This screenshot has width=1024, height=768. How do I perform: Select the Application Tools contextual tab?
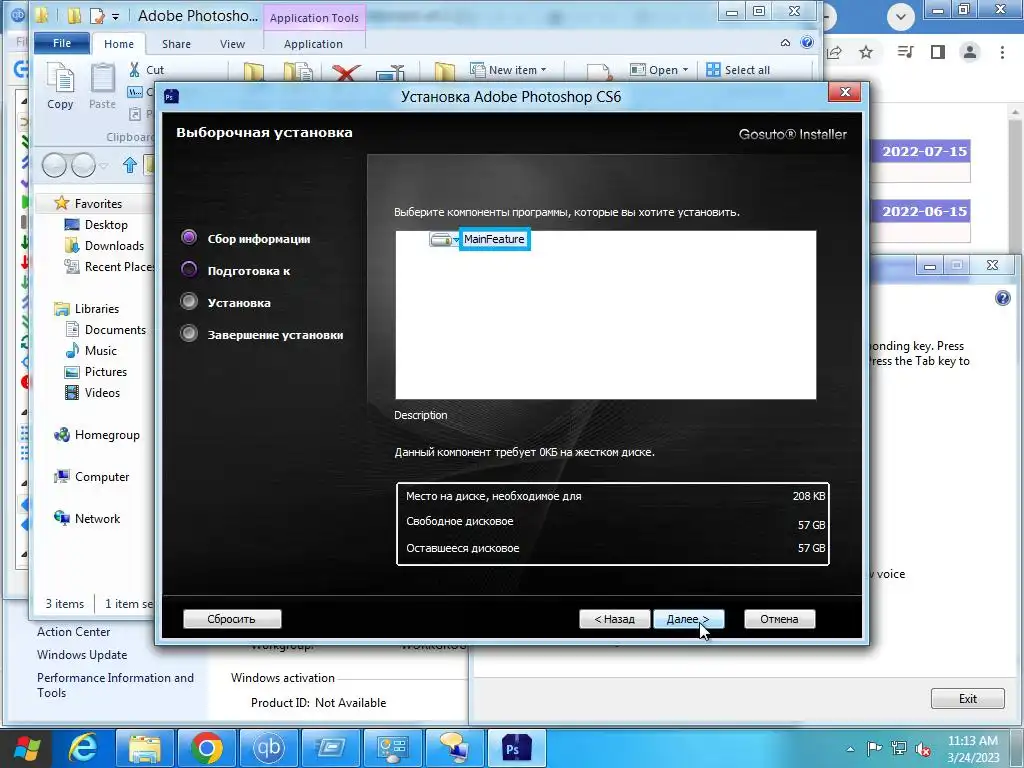[x=314, y=18]
